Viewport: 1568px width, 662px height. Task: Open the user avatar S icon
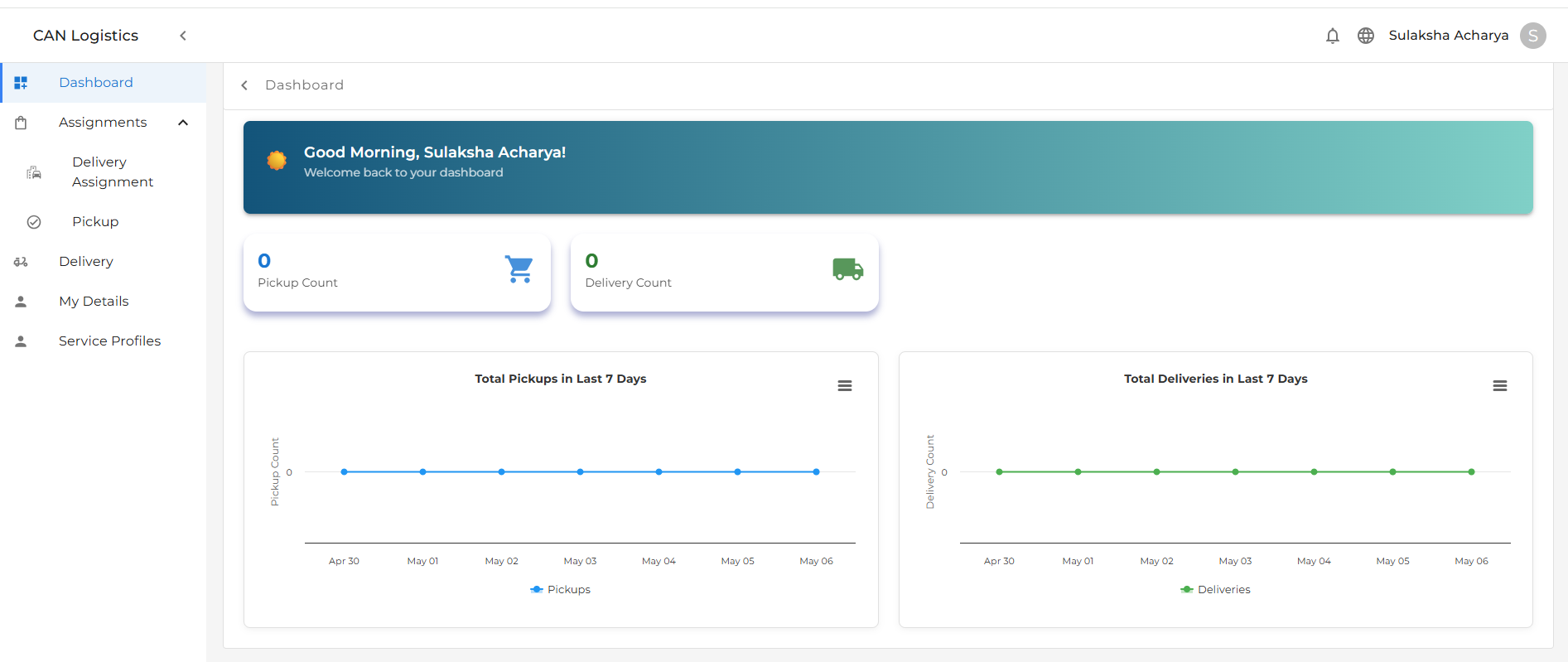click(1532, 36)
